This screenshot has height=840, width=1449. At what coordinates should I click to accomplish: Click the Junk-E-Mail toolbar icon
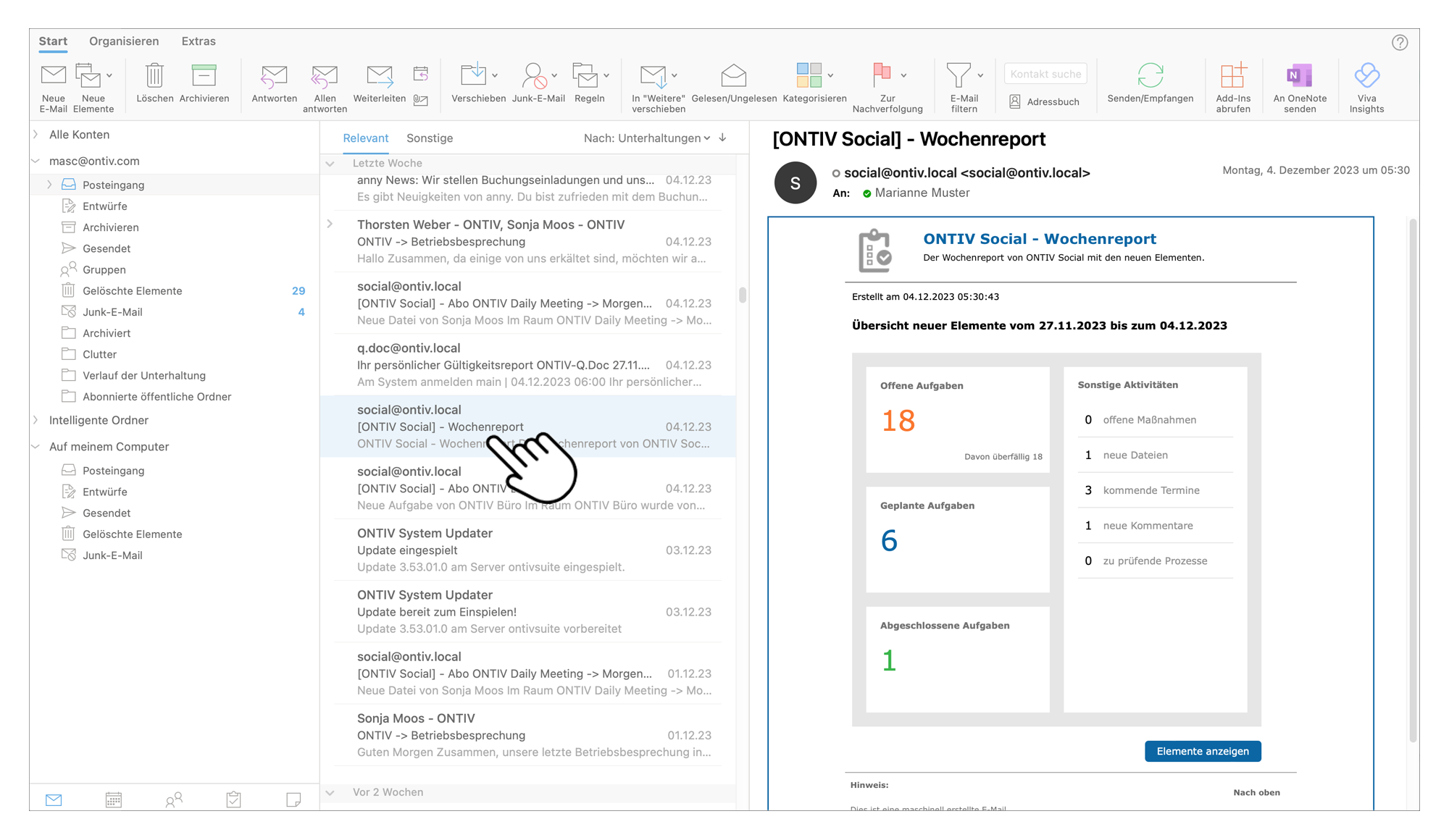pyautogui.click(x=534, y=75)
